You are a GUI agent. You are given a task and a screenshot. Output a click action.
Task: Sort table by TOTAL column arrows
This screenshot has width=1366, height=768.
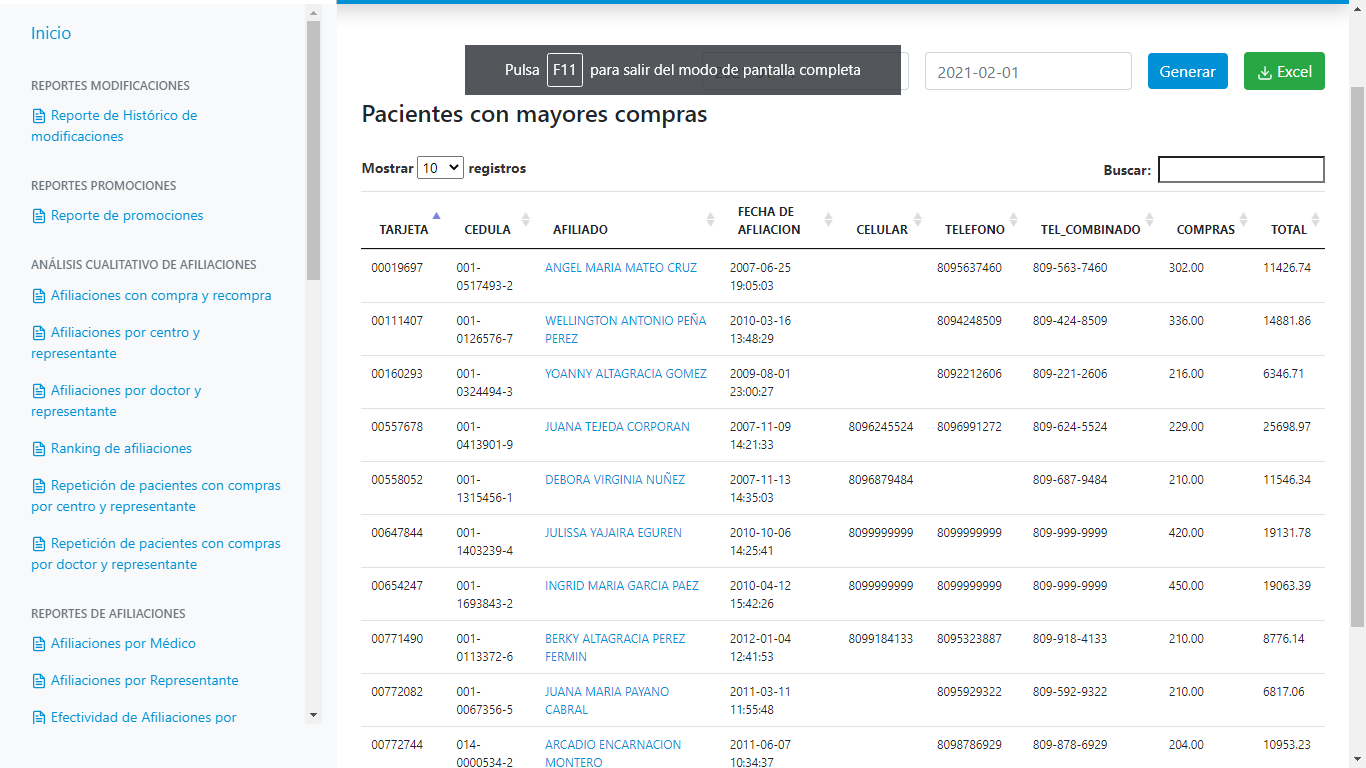point(1316,219)
